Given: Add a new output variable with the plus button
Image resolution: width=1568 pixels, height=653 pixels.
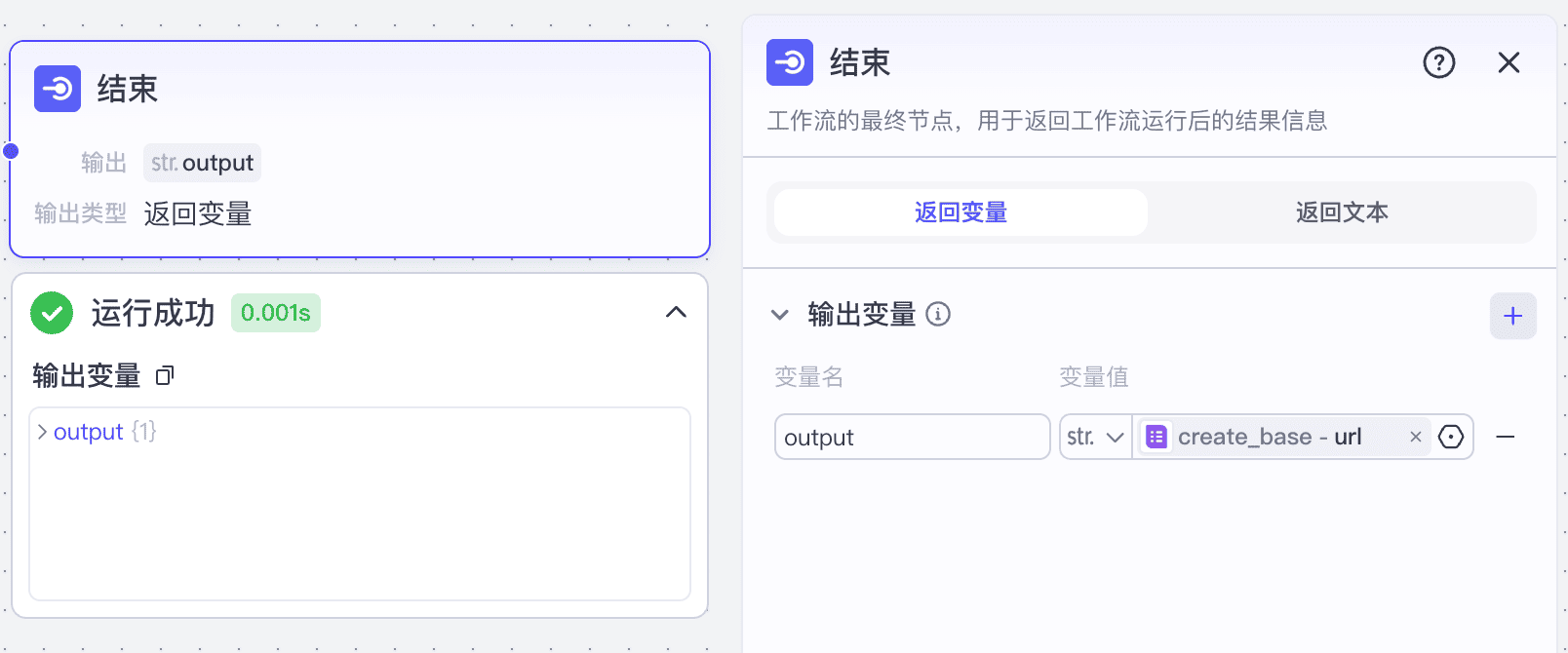Looking at the screenshot, I should pos(1512,315).
